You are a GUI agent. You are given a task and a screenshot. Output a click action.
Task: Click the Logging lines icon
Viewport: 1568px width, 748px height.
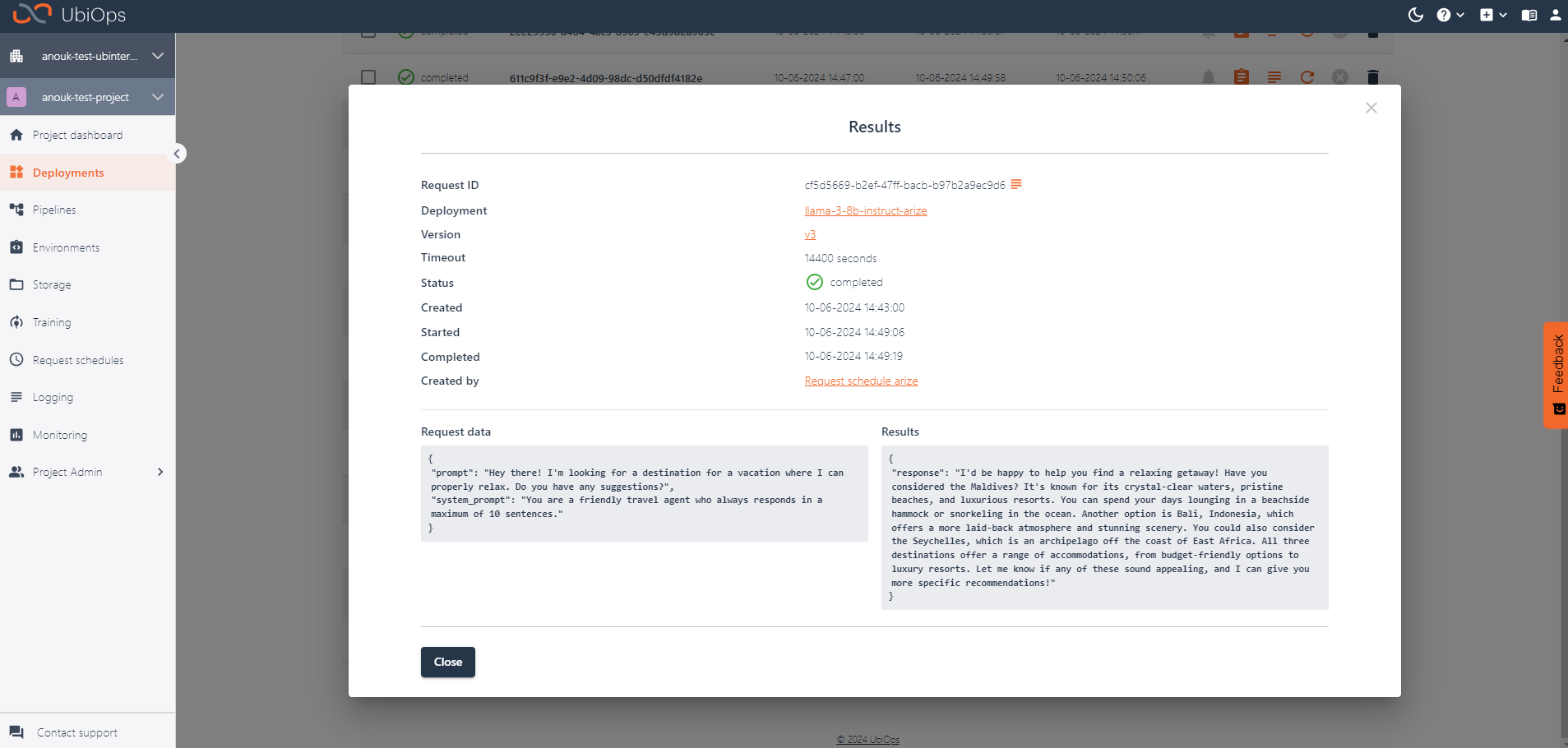point(16,397)
